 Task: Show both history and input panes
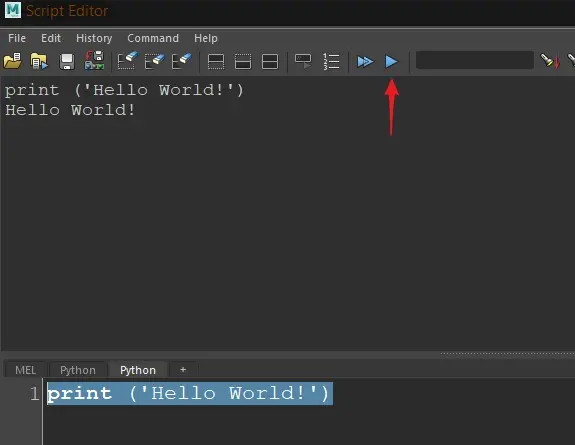(270, 61)
